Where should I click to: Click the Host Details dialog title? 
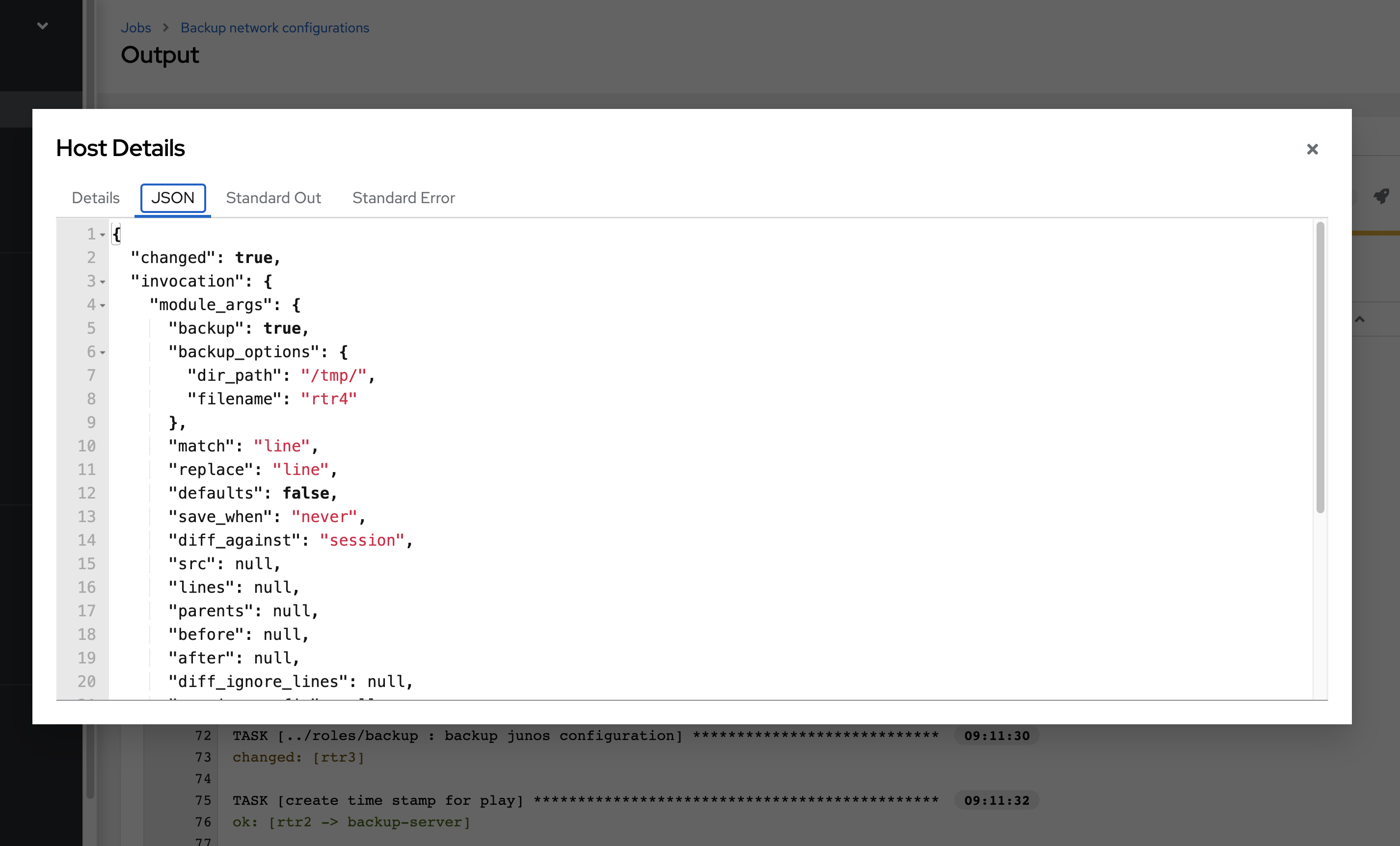tap(120, 148)
